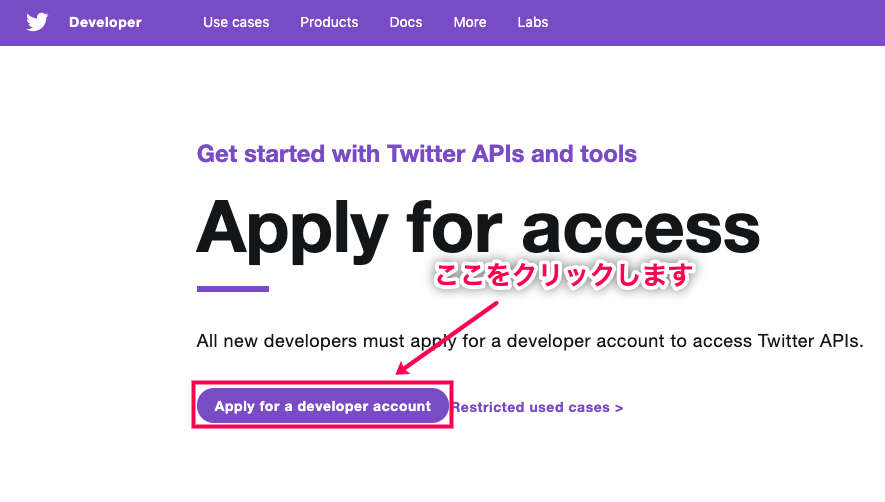This screenshot has height=502, width=885.
Task: Open the Use cases menu
Action: click(x=236, y=22)
